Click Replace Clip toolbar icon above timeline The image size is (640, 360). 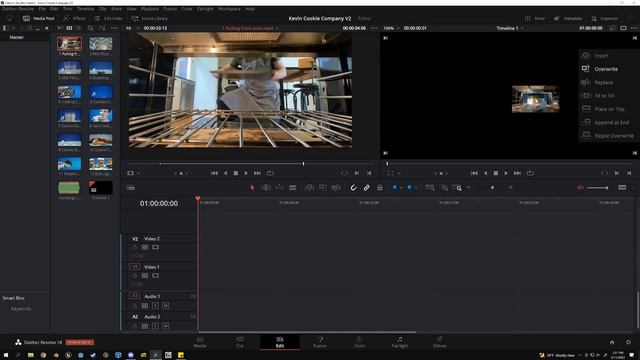click(x=336, y=188)
